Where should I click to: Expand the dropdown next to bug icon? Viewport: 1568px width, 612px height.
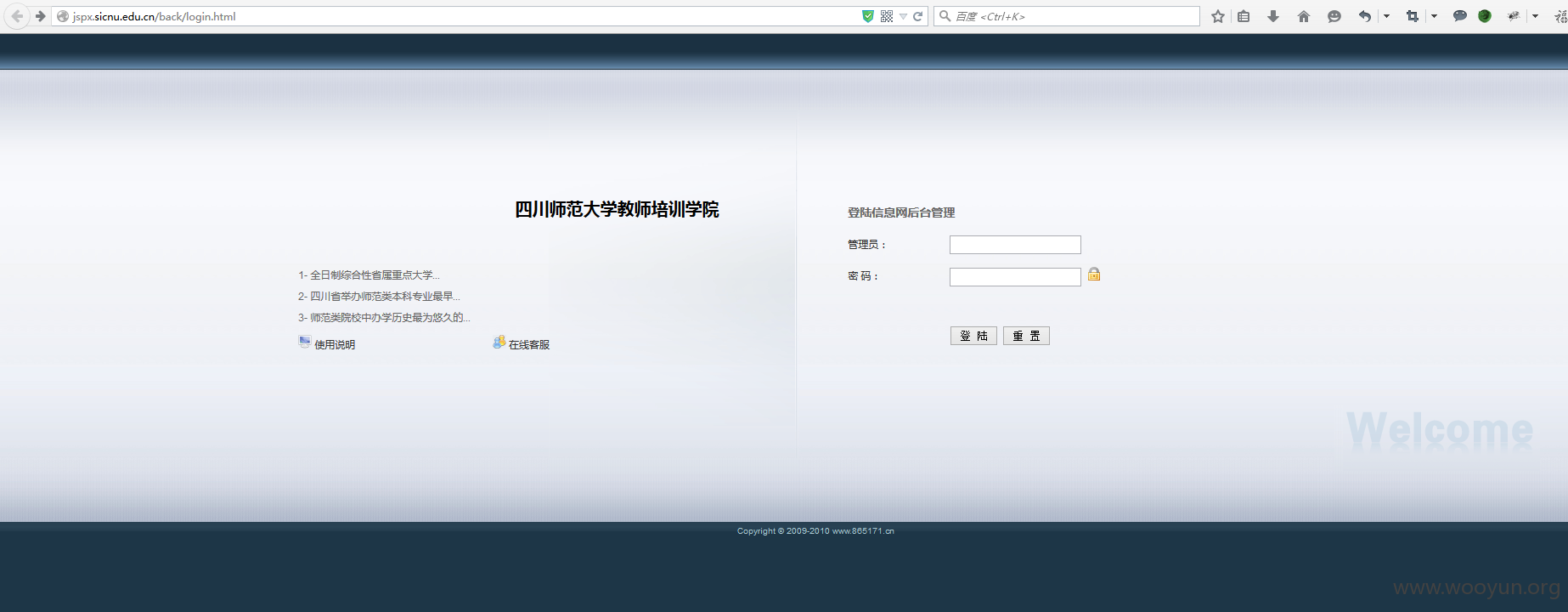[x=1535, y=16]
